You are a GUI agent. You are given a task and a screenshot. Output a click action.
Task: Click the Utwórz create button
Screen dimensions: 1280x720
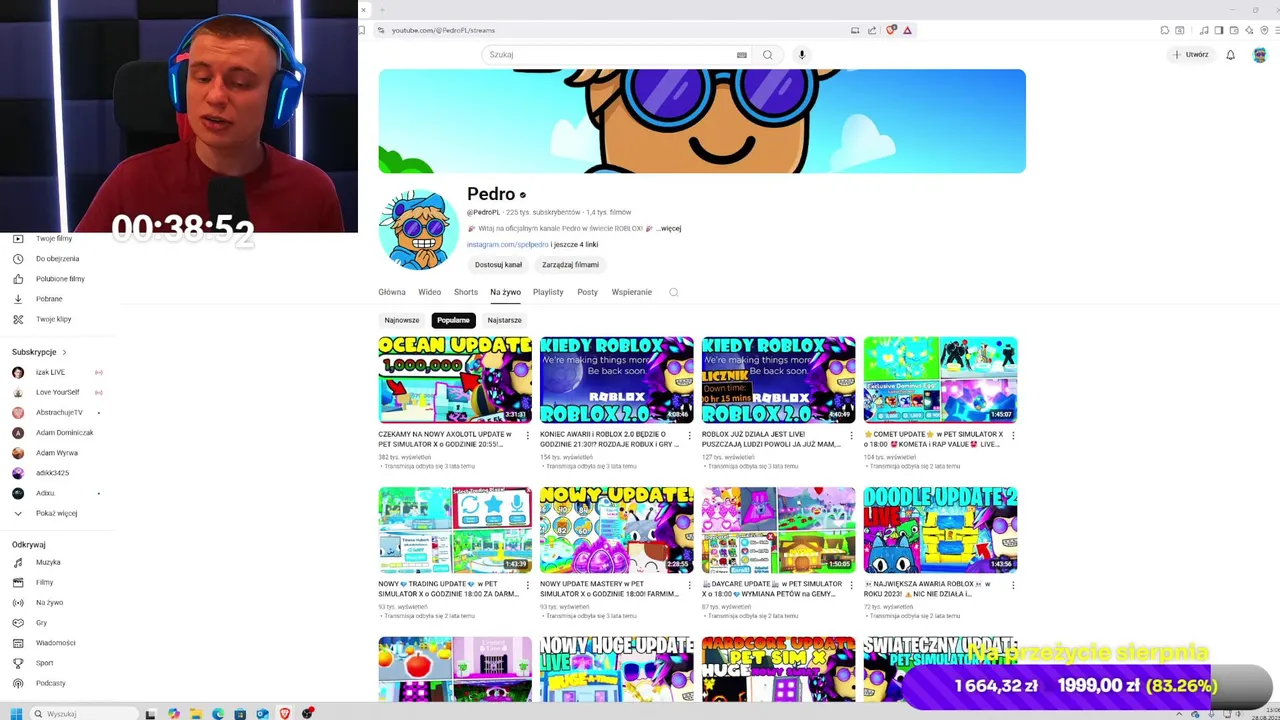pos(1191,55)
